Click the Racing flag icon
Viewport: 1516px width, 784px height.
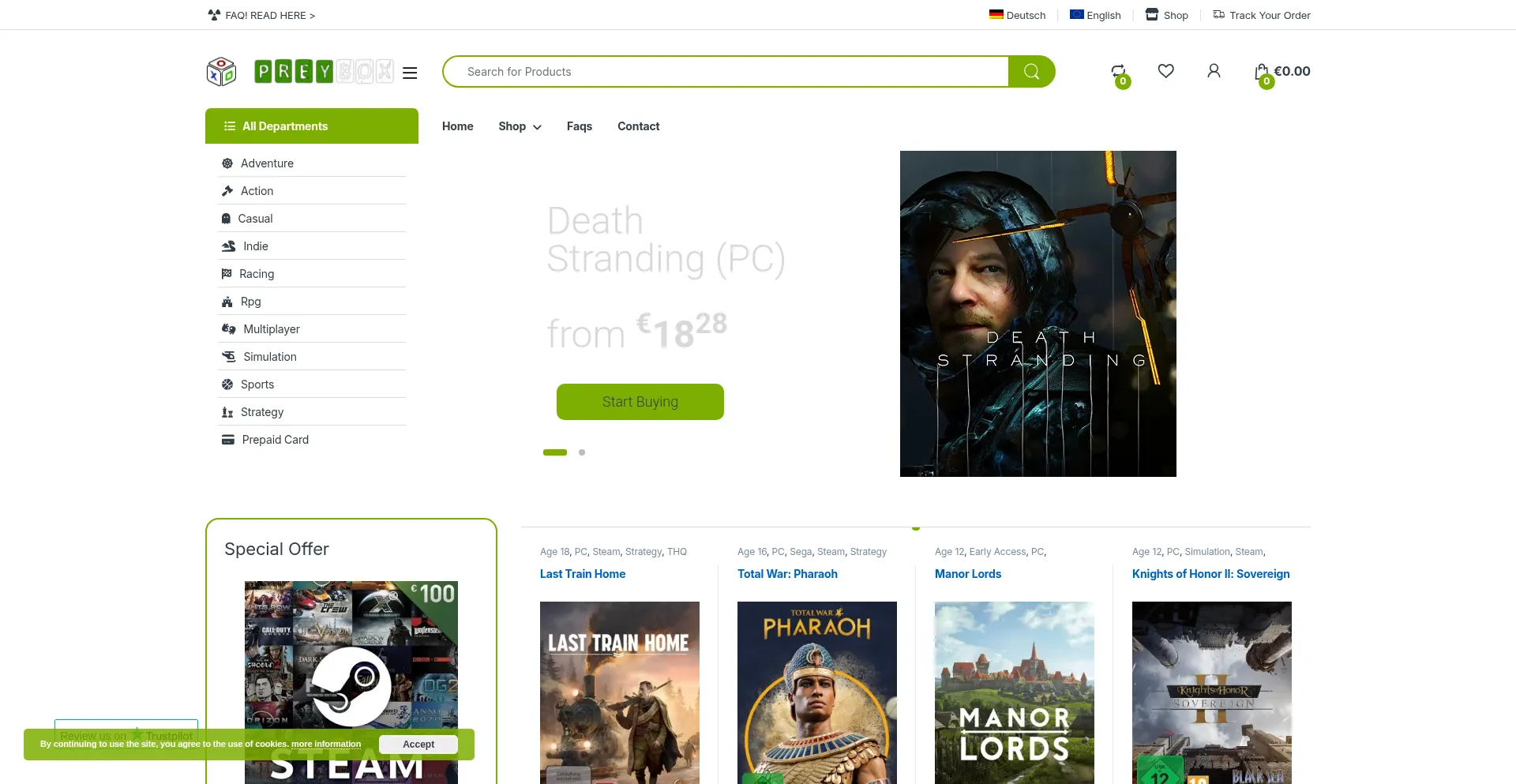pyautogui.click(x=227, y=274)
